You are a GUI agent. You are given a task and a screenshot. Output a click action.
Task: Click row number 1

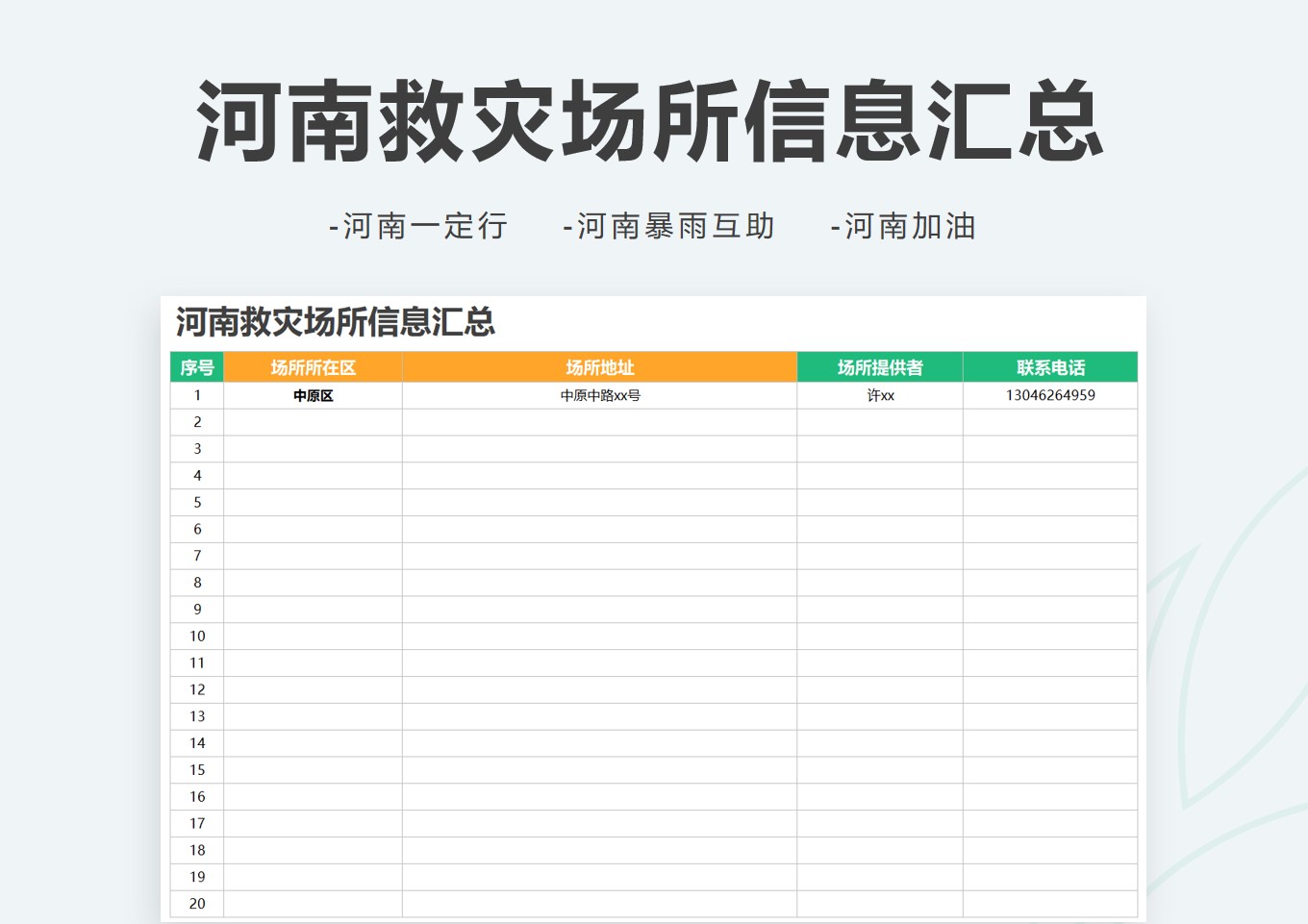(x=196, y=394)
